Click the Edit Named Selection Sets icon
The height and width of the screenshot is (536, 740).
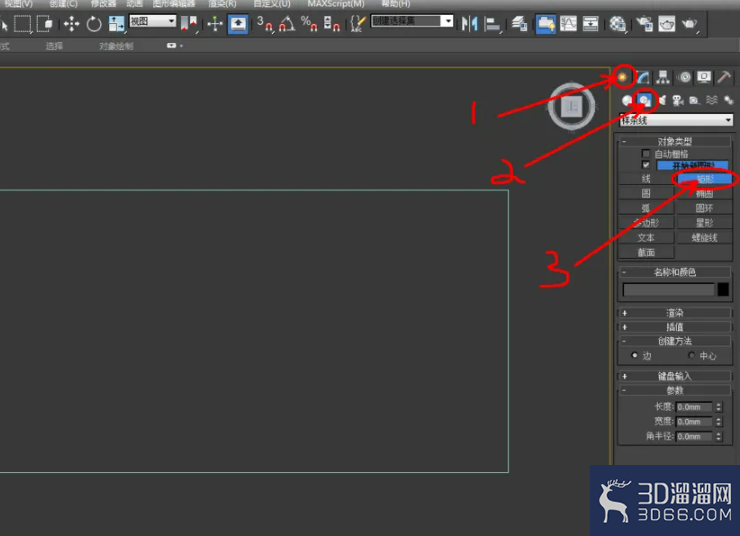[358, 24]
